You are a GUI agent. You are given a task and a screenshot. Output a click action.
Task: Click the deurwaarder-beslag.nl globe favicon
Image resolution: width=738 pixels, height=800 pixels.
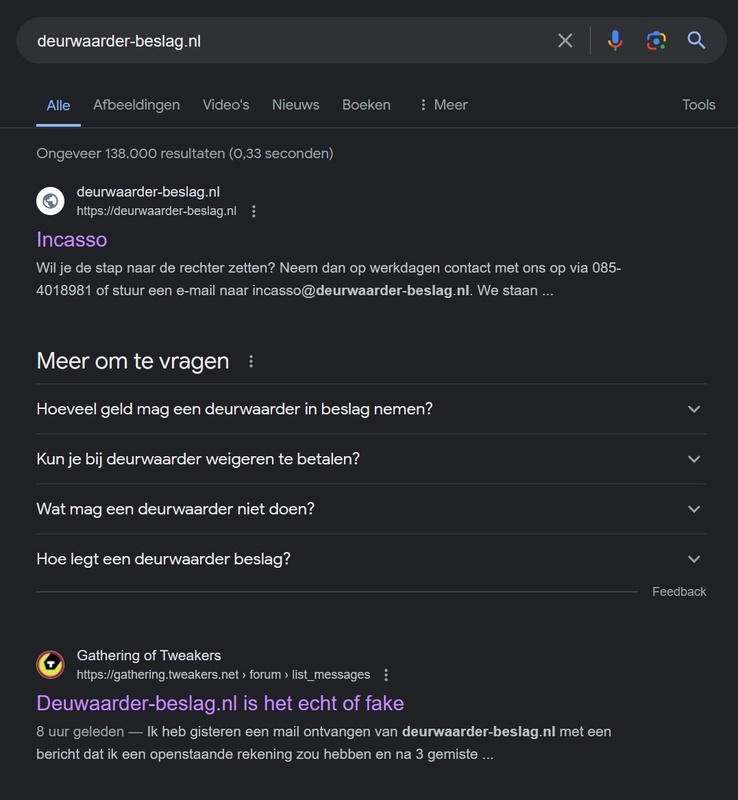tap(50, 201)
